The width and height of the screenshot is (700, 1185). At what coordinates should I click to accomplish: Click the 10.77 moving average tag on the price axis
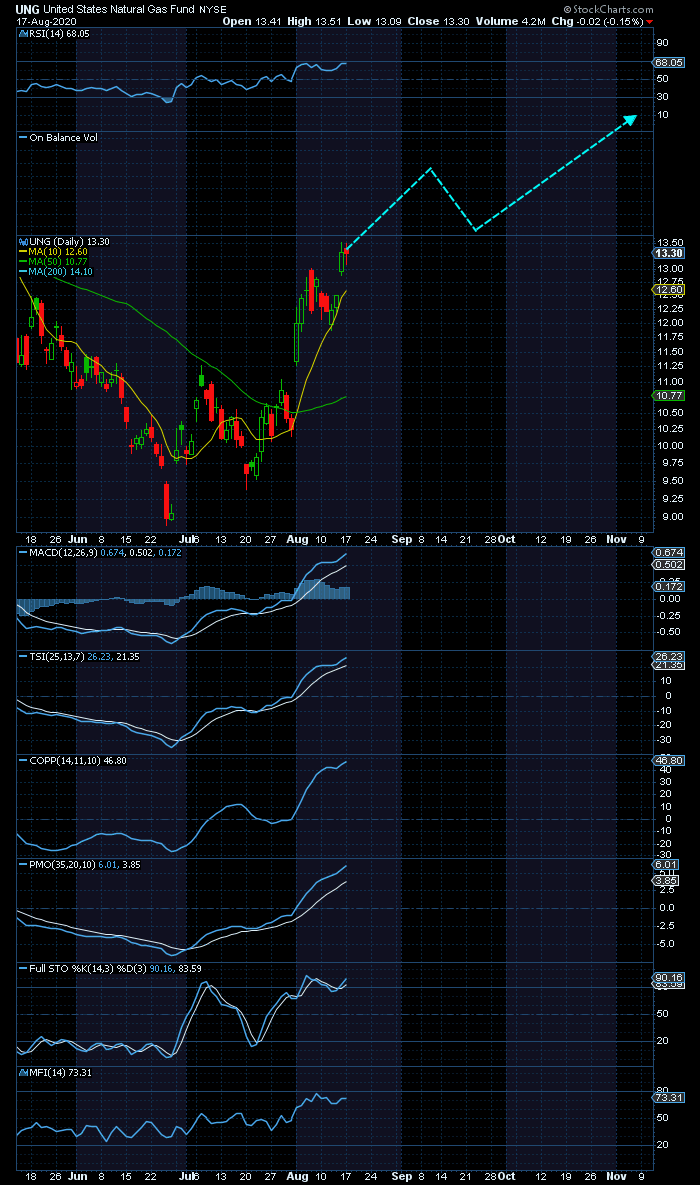[x=668, y=395]
